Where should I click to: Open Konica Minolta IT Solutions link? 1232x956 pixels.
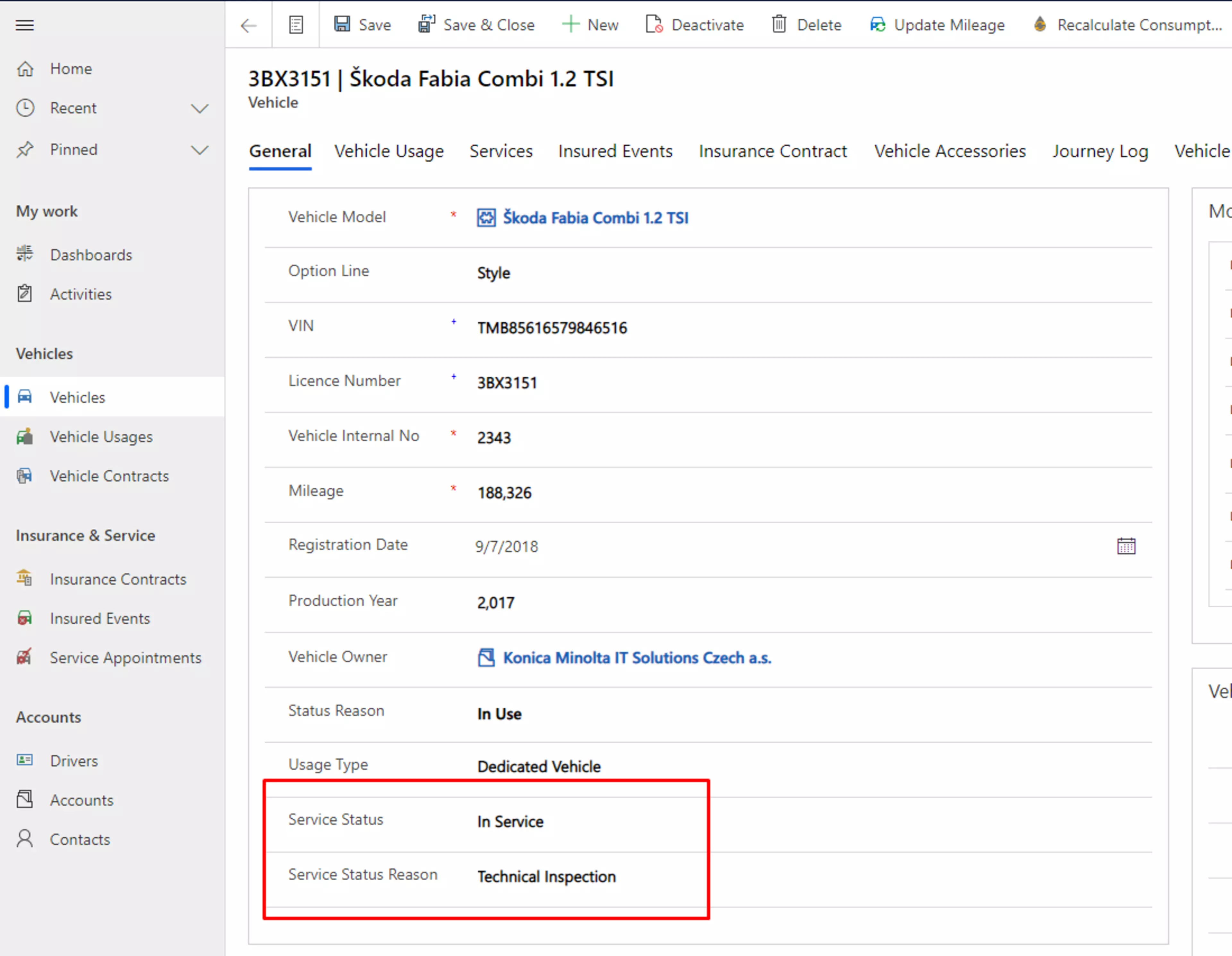coord(637,658)
